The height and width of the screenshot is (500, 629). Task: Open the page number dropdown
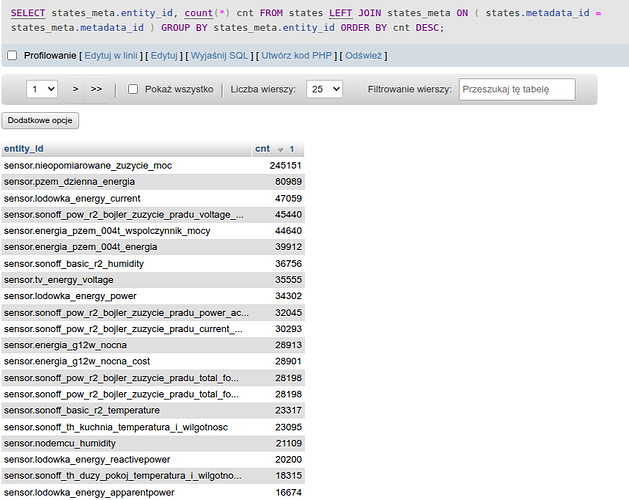43,89
